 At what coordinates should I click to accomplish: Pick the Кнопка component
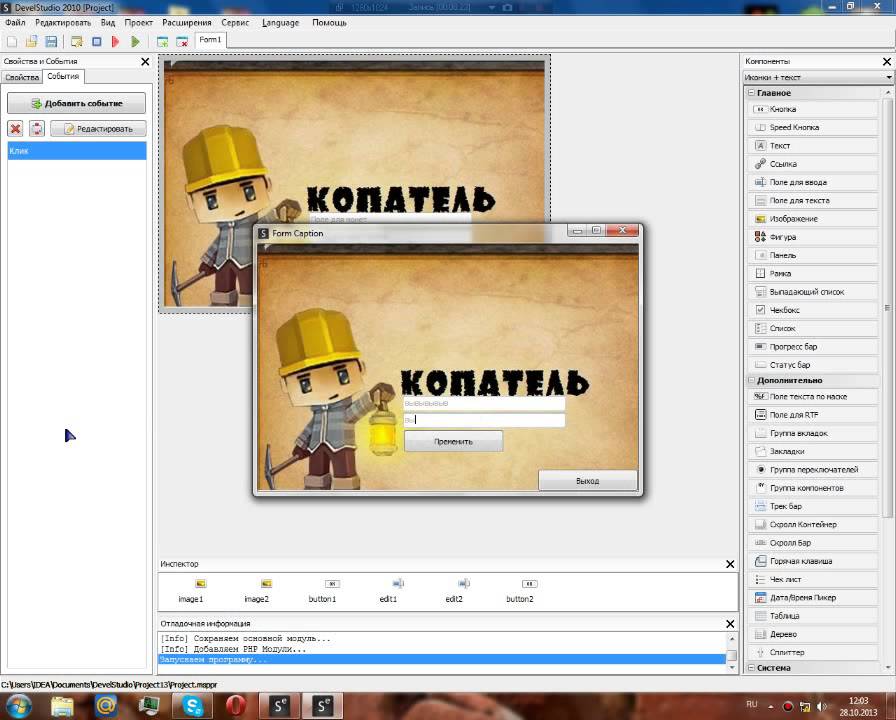click(813, 109)
